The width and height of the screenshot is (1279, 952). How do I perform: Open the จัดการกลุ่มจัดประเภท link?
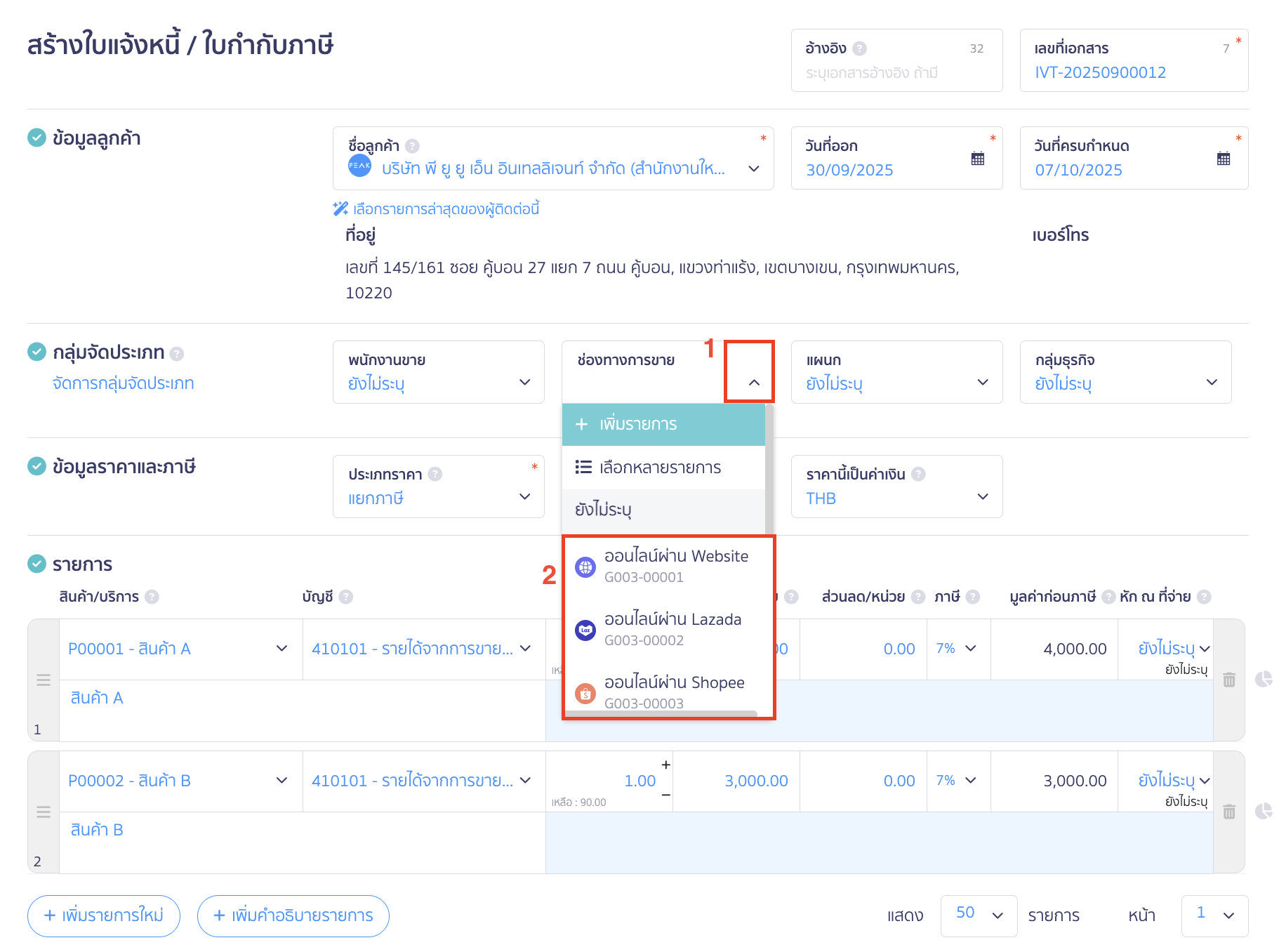pyautogui.click(x=124, y=383)
